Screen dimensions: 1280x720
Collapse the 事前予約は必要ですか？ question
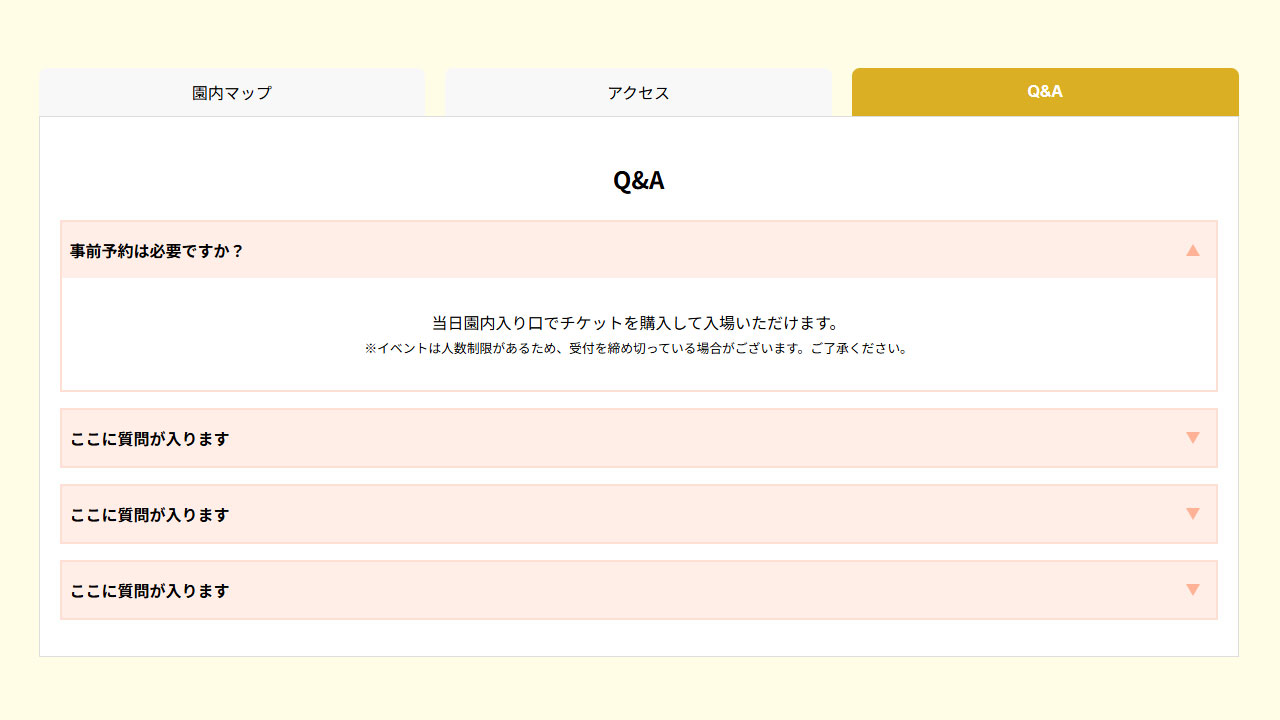(639, 250)
